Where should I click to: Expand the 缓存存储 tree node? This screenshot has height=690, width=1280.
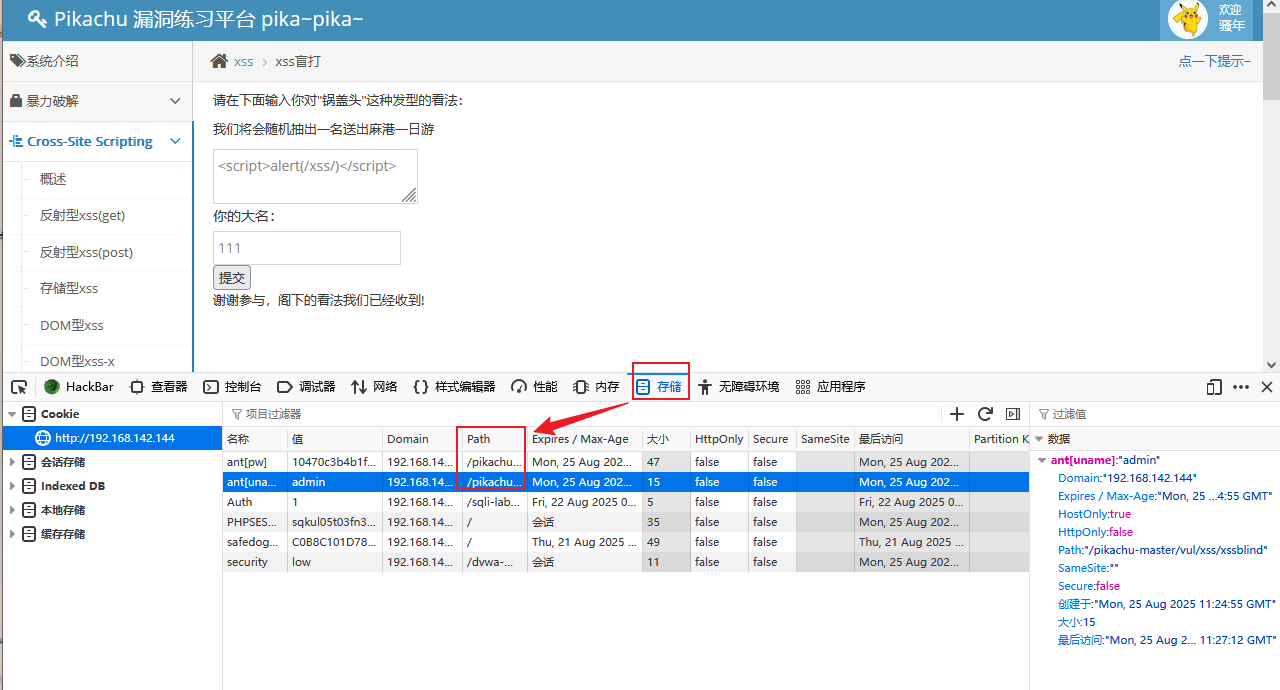tap(12, 534)
